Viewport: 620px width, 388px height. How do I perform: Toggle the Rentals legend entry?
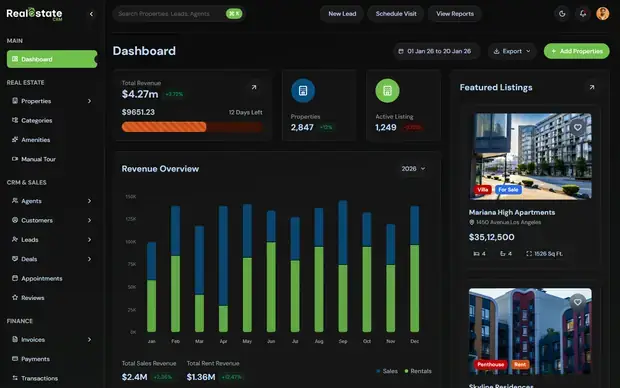click(x=418, y=371)
